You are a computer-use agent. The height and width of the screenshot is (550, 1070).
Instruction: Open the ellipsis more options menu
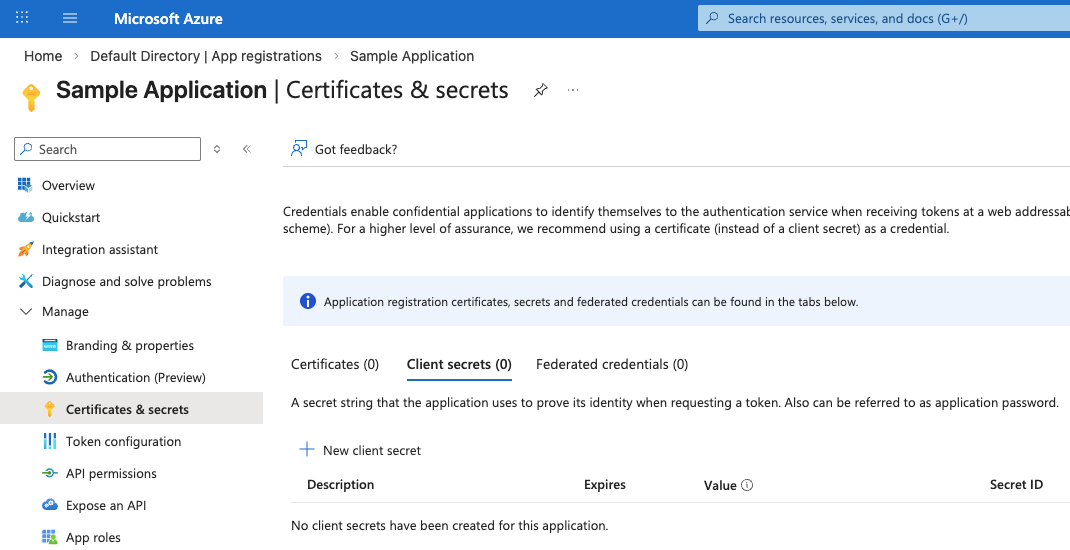(x=573, y=90)
